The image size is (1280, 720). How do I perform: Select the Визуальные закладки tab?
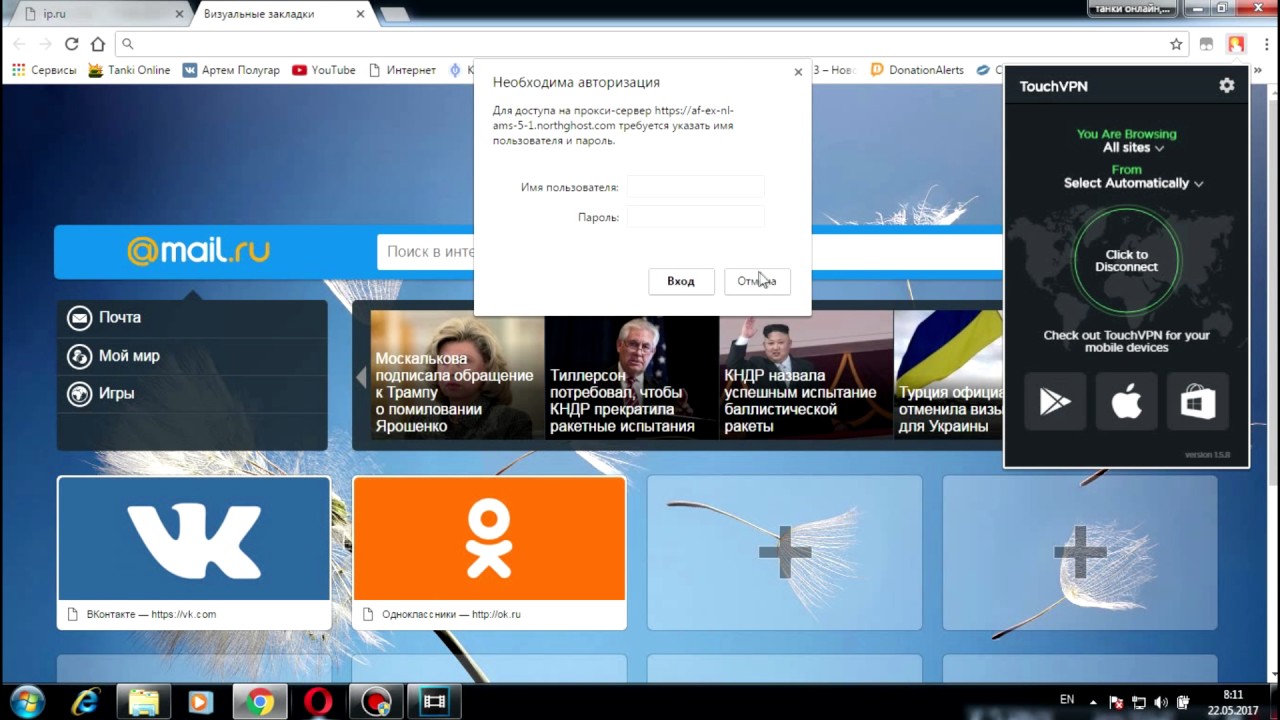pyautogui.click(x=283, y=14)
